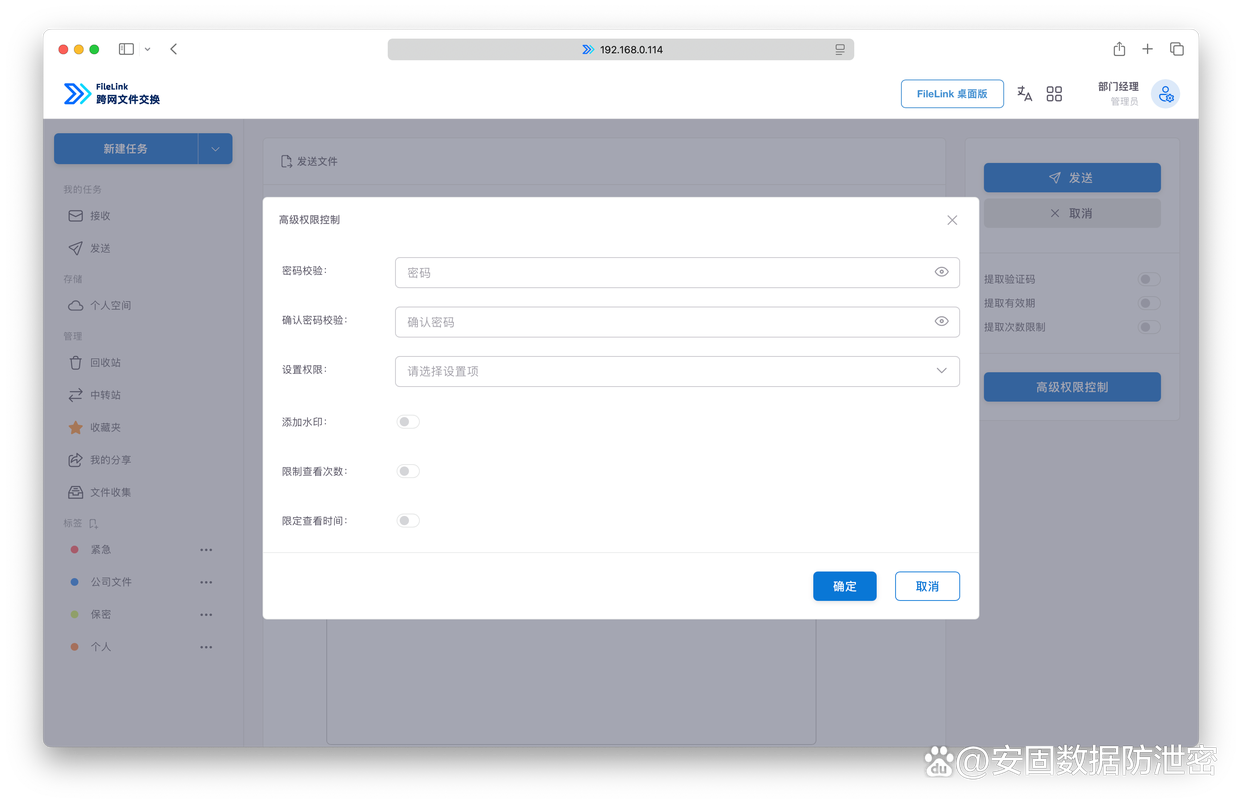Open the three-dot menu for 保密 tag

pos(206,614)
